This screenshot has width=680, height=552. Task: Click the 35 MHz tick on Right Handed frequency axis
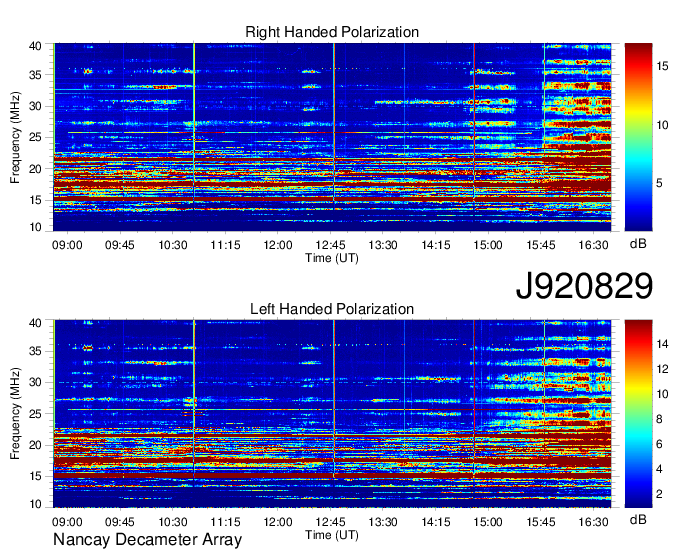tap(36, 75)
